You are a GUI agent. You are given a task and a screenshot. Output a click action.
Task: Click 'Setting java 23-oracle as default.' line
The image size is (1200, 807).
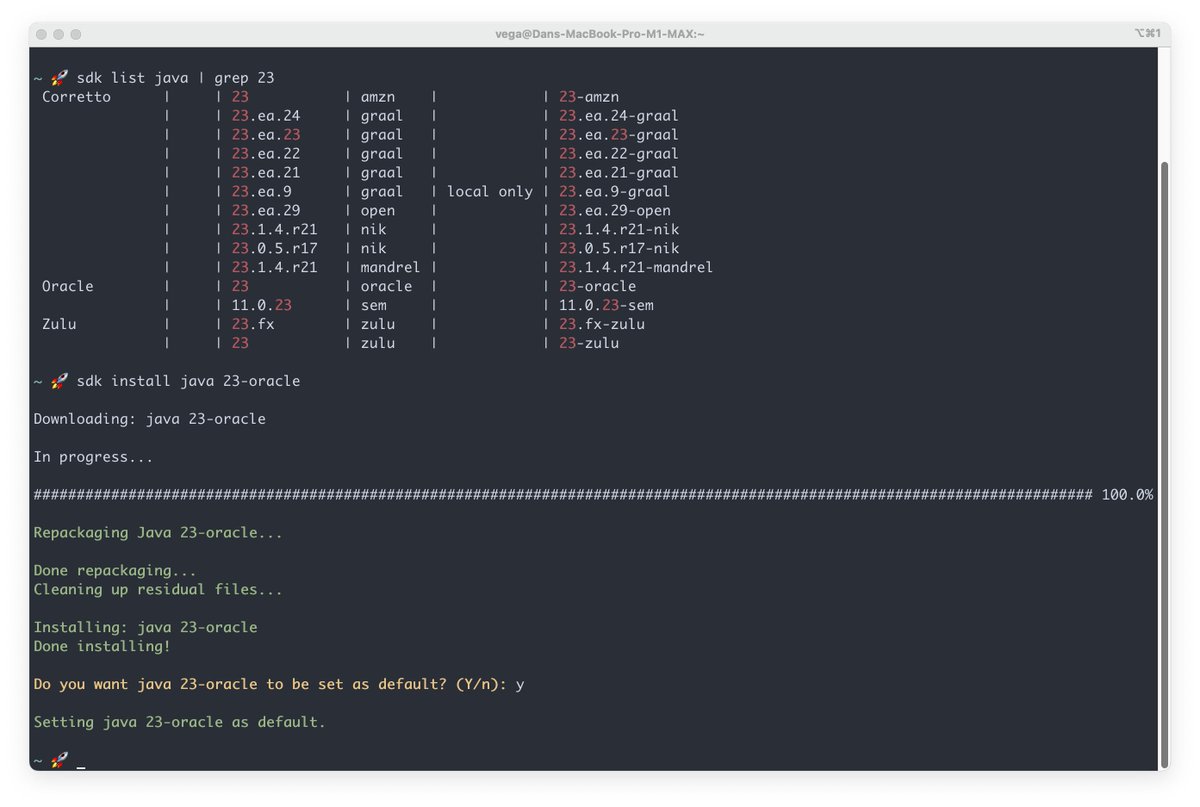coord(180,722)
